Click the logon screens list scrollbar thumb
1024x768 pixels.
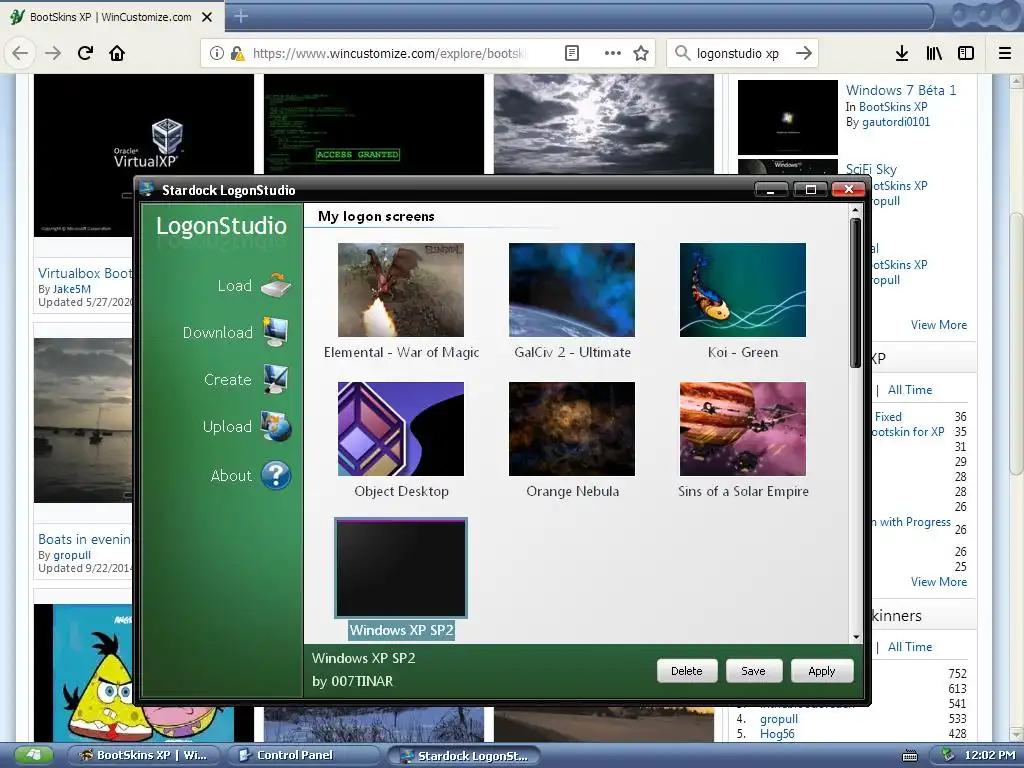tap(855, 293)
